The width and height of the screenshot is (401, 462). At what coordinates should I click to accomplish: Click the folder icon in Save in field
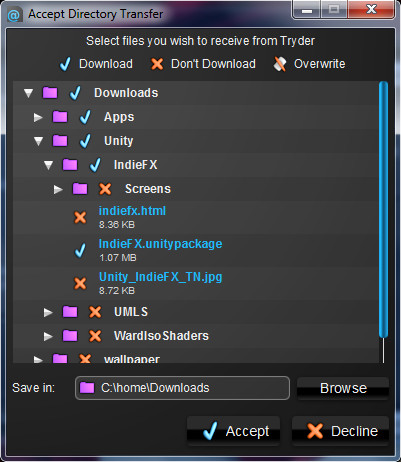coord(87,388)
